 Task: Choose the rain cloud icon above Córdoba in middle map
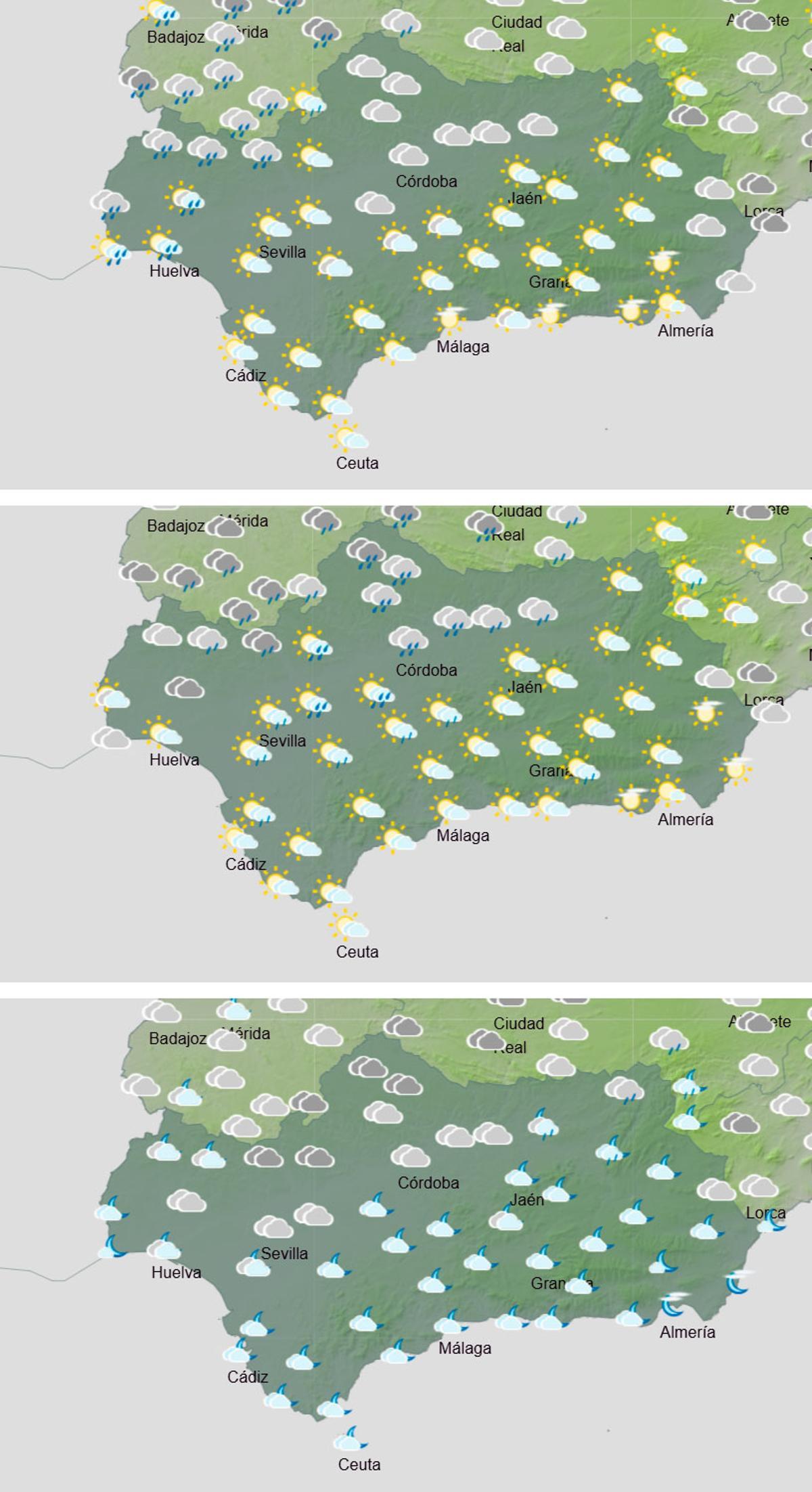point(408,640)
